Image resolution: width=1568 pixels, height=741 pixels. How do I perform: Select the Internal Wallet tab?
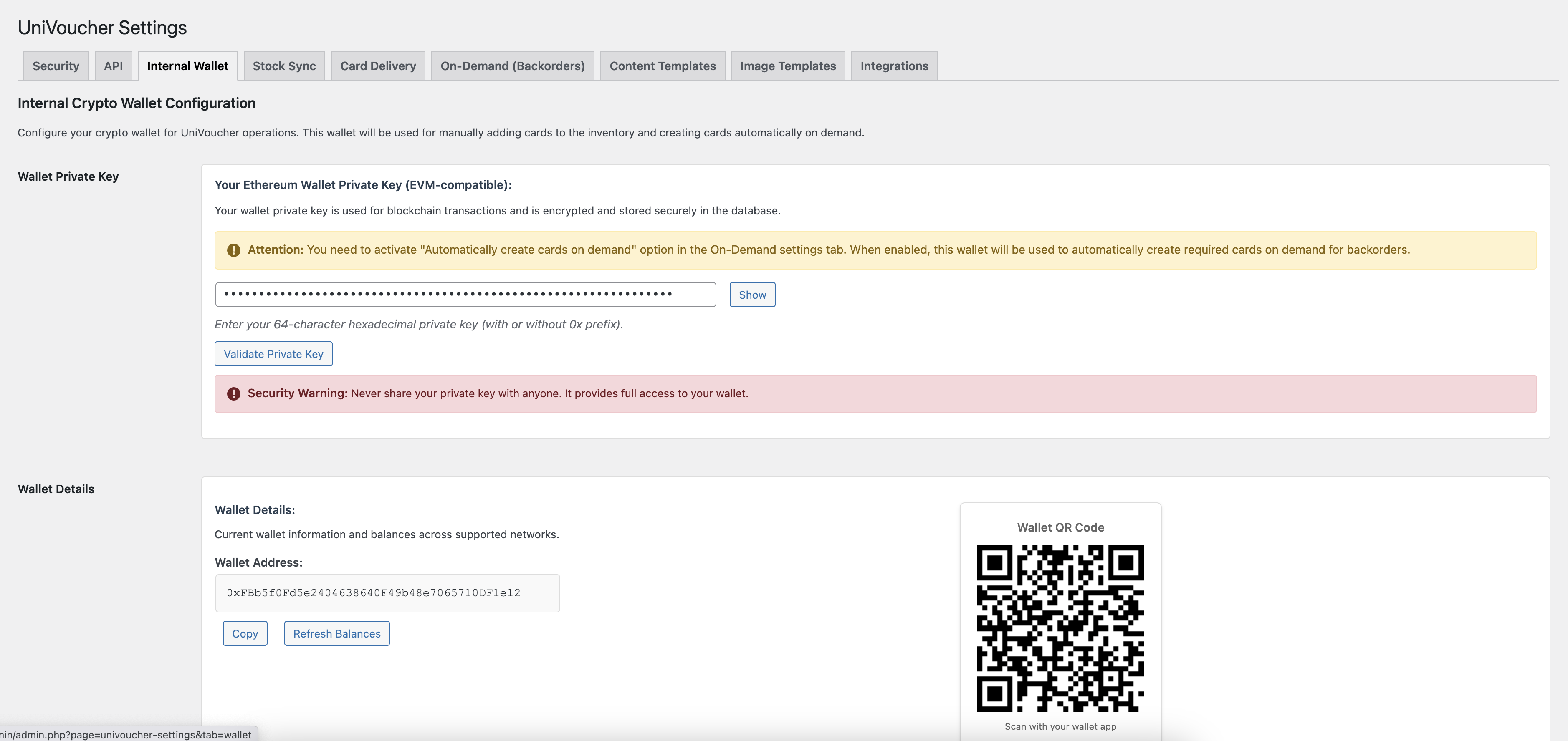[x=187, y=66]
